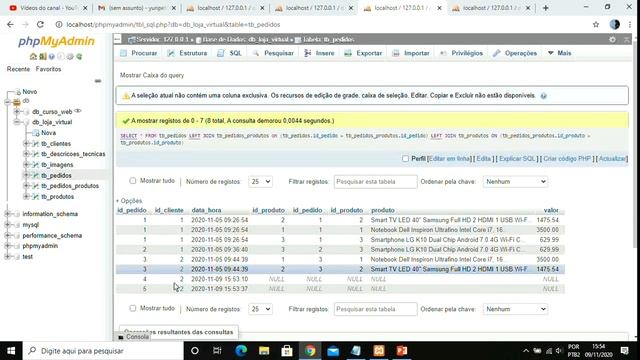Image resolution: width=640 pixels, height=360 pixels.
Task: Collapse the navigation panel using the link icon
Action: [x=98, y=81]
